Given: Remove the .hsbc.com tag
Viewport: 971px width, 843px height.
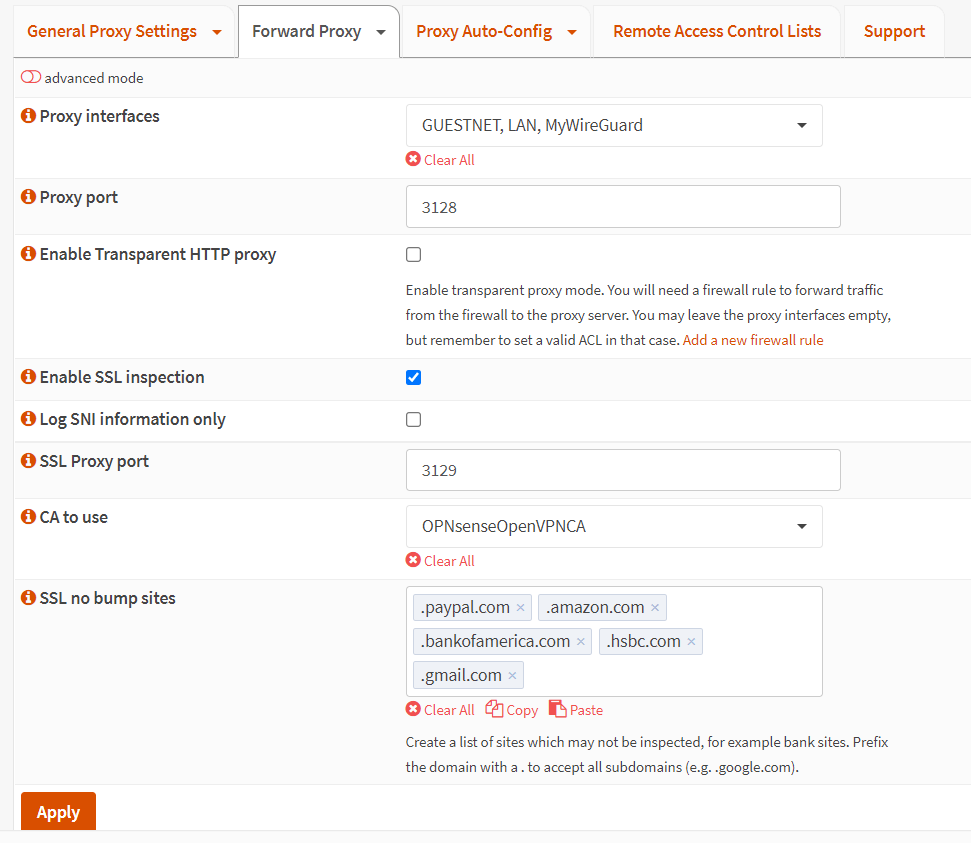Looking at the screenshot, I should pos(690,642).
